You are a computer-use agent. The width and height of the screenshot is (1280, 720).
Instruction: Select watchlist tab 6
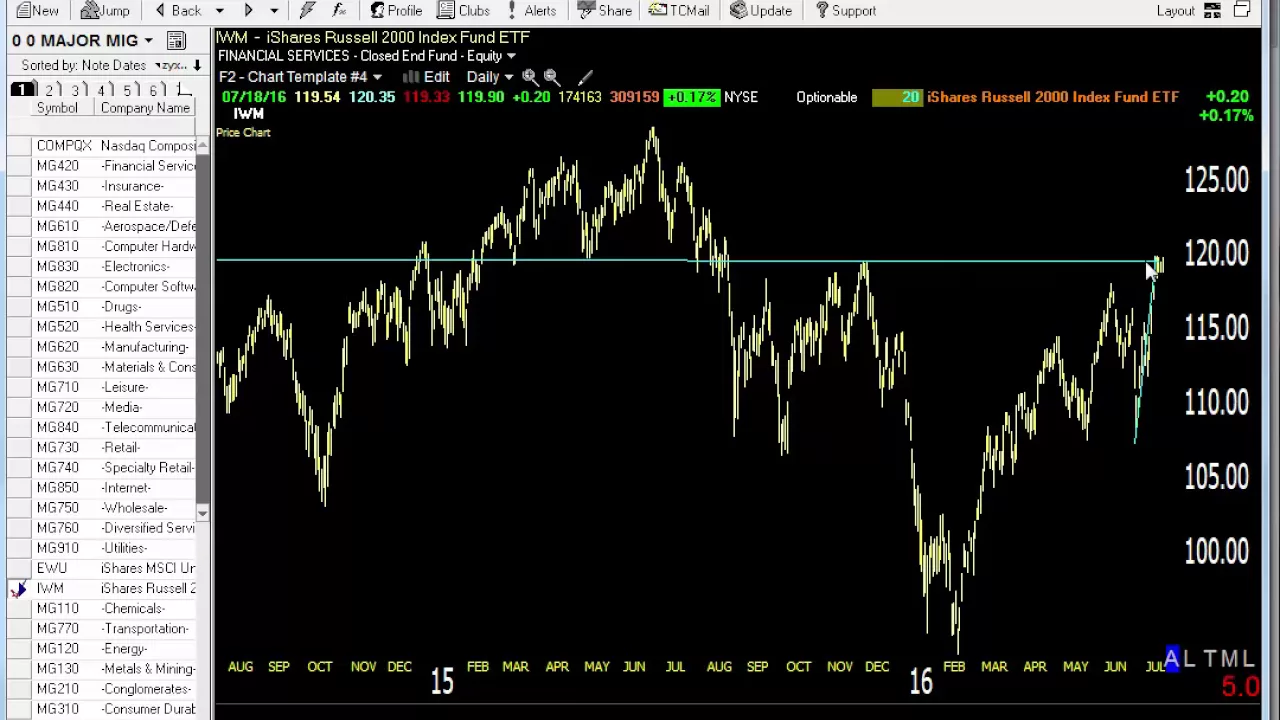(153, 90)
